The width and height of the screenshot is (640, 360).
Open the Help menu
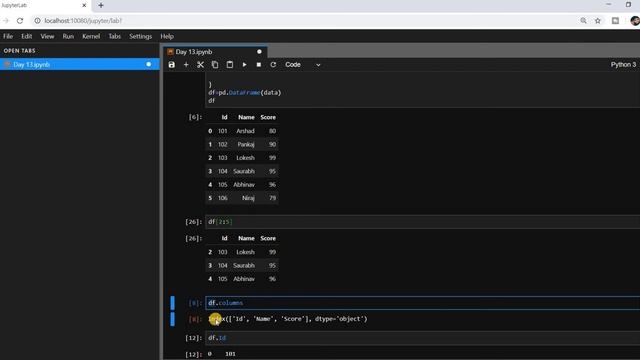[167, 36]
